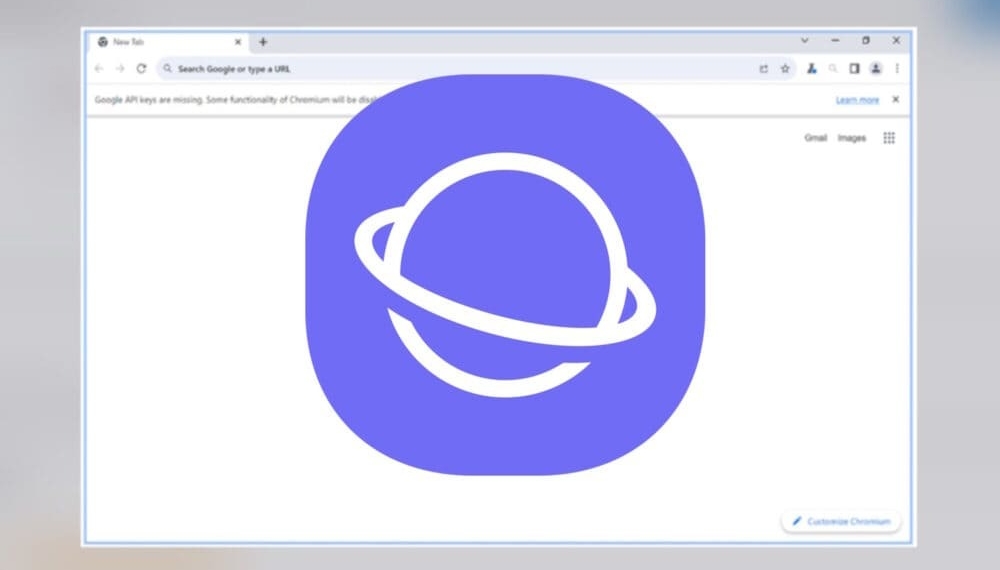Image resolution: width=1000 pixels, height=570 pixels.
Task: Click the share page icon in address bar
Action: [x=764, y=69]
